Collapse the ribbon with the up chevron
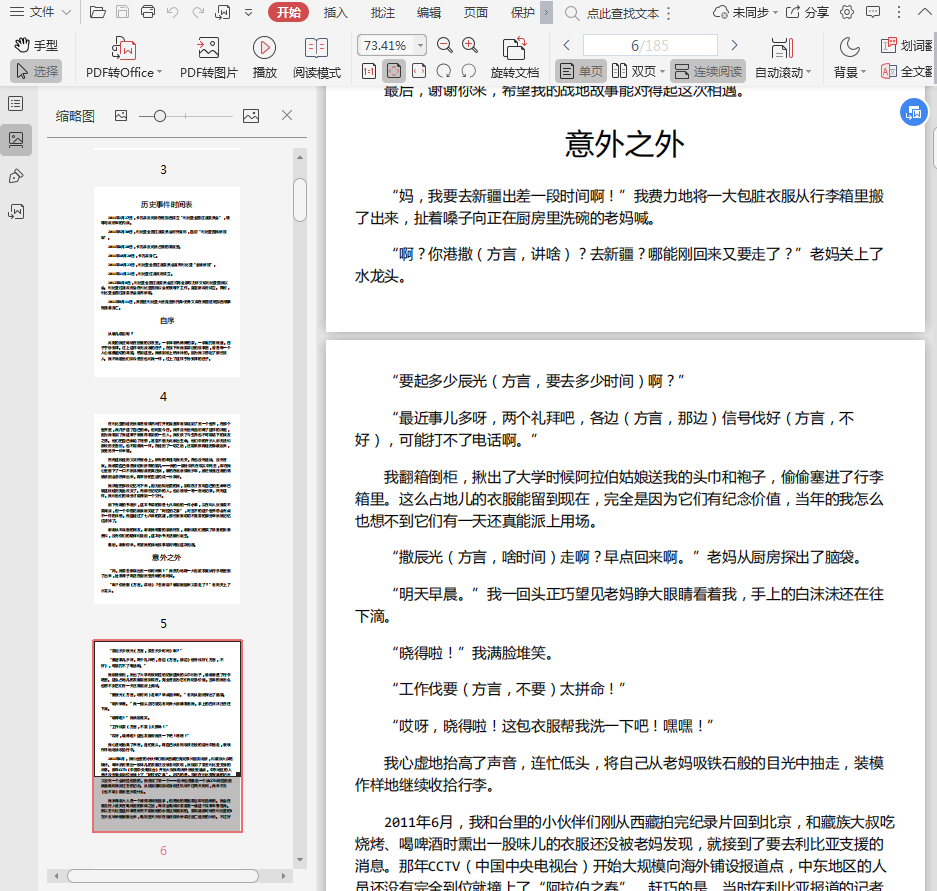The width and height of the screenshot is (937, 891). (924, 12)
